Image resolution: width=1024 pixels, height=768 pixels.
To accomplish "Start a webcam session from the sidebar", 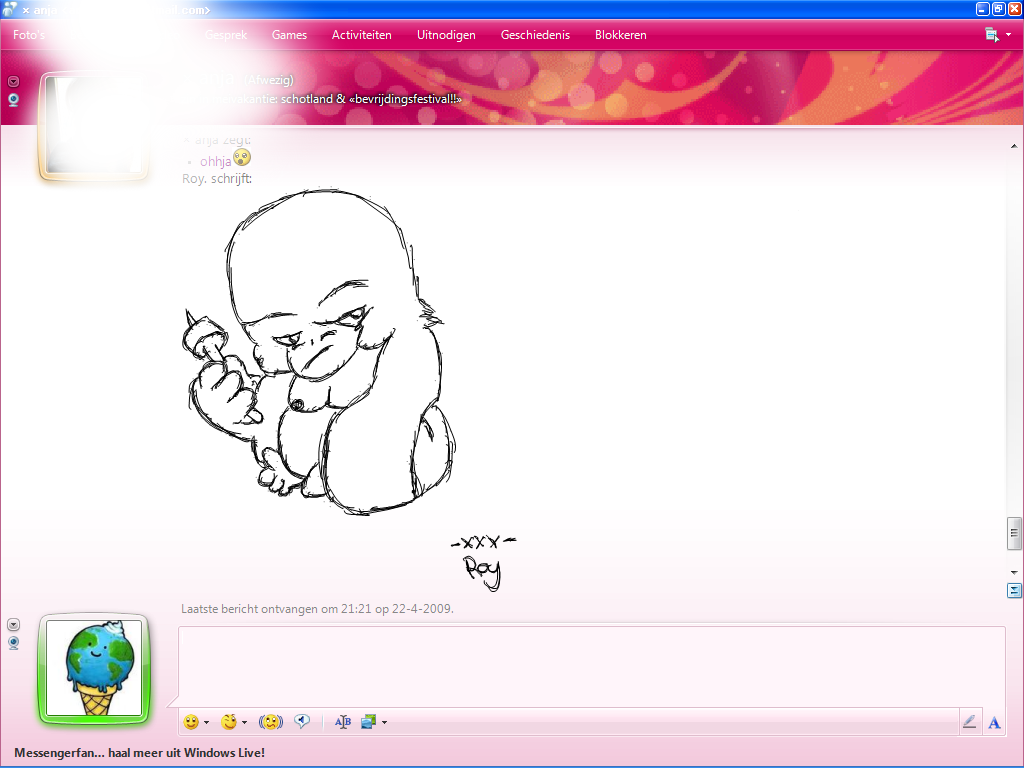I will [13, 99].
